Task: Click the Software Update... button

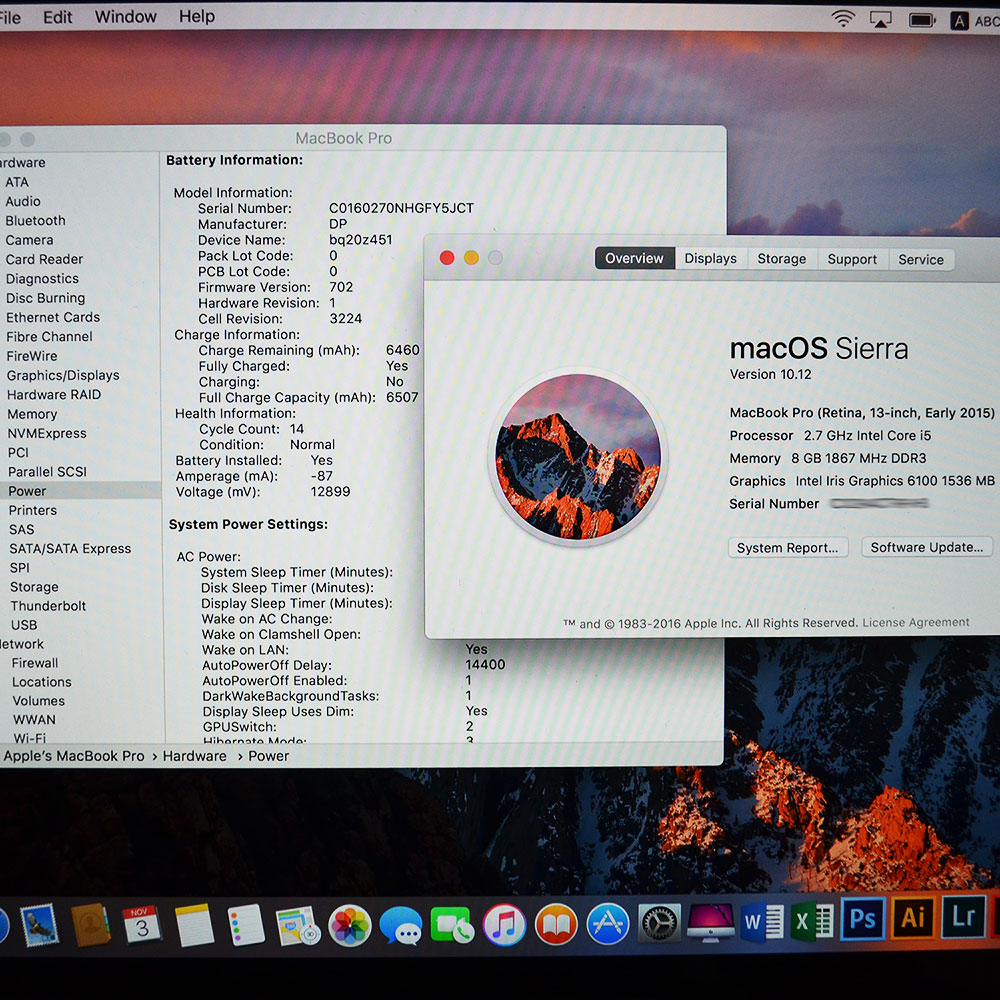Action: click(927, 547)
